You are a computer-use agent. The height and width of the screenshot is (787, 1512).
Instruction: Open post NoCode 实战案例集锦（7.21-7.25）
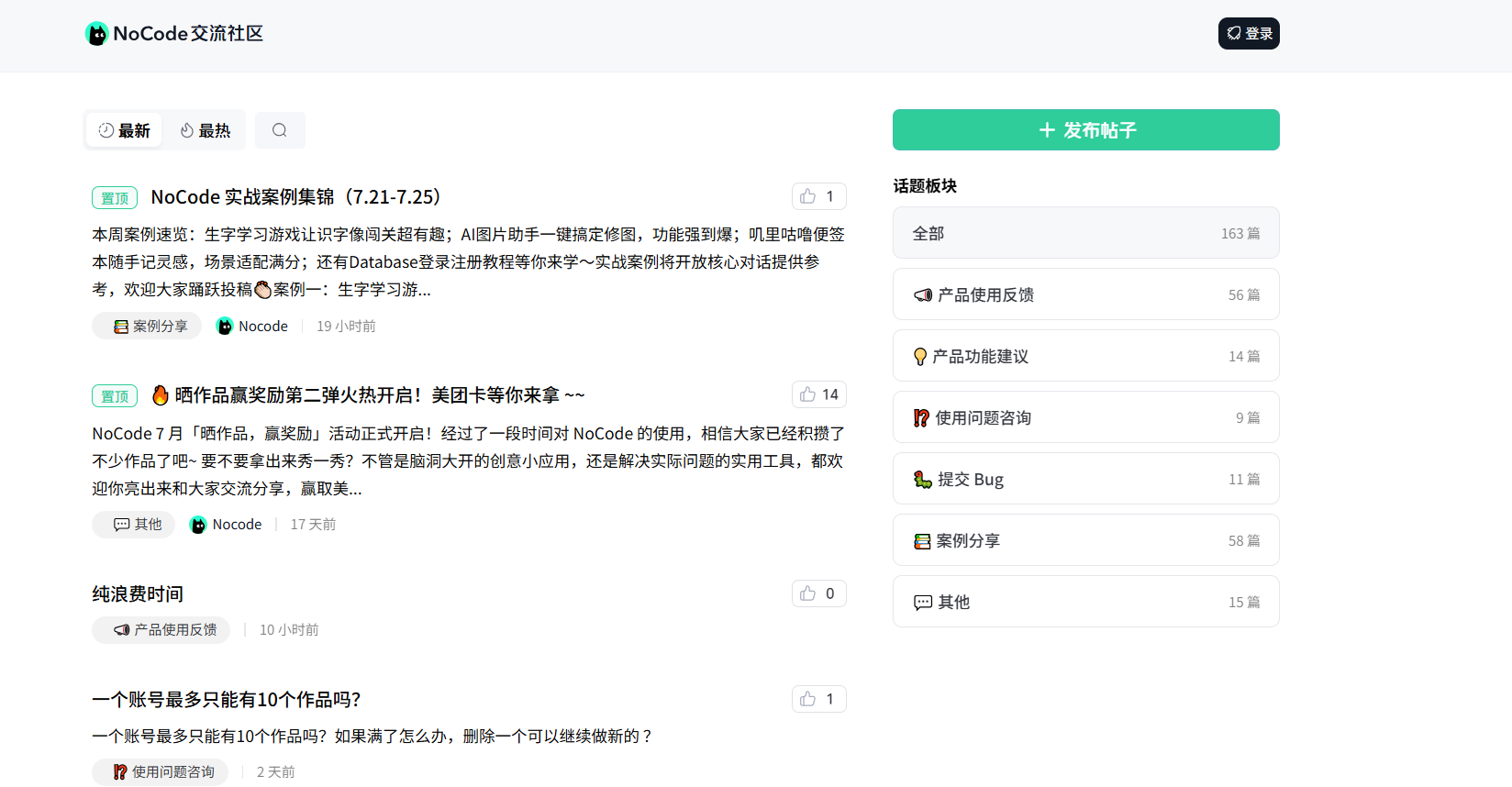(x=300, y=197)
